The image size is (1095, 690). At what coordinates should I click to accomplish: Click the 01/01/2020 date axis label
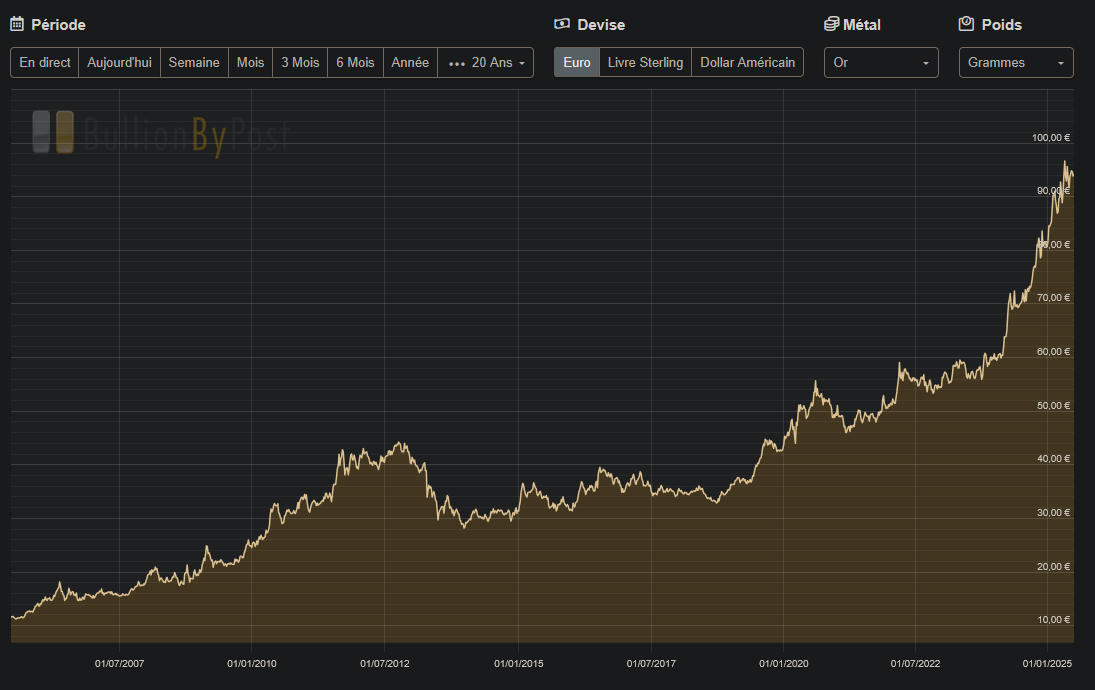pos(784,663)
